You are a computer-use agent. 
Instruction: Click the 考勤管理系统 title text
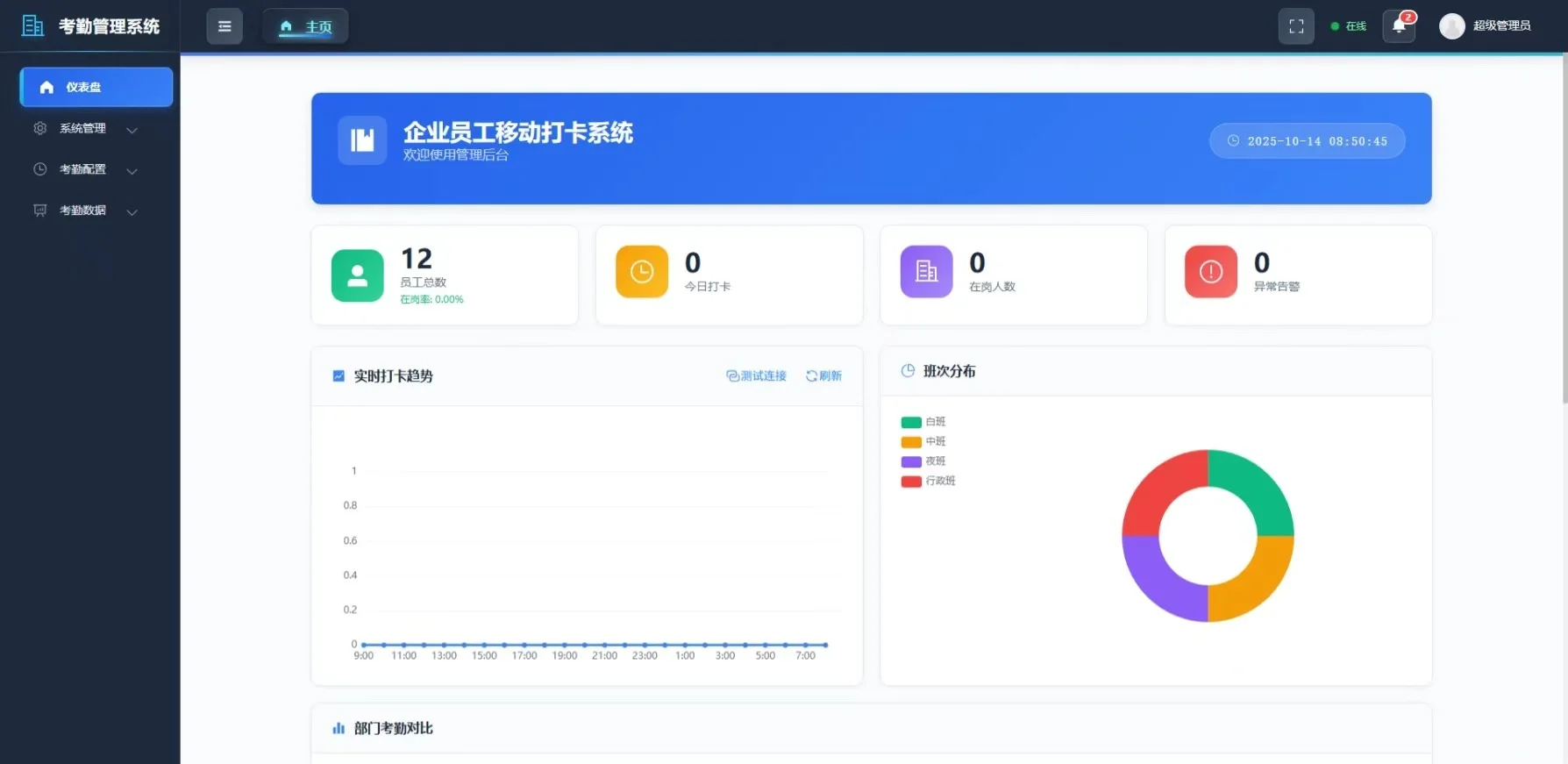click(x=109, y=26)
